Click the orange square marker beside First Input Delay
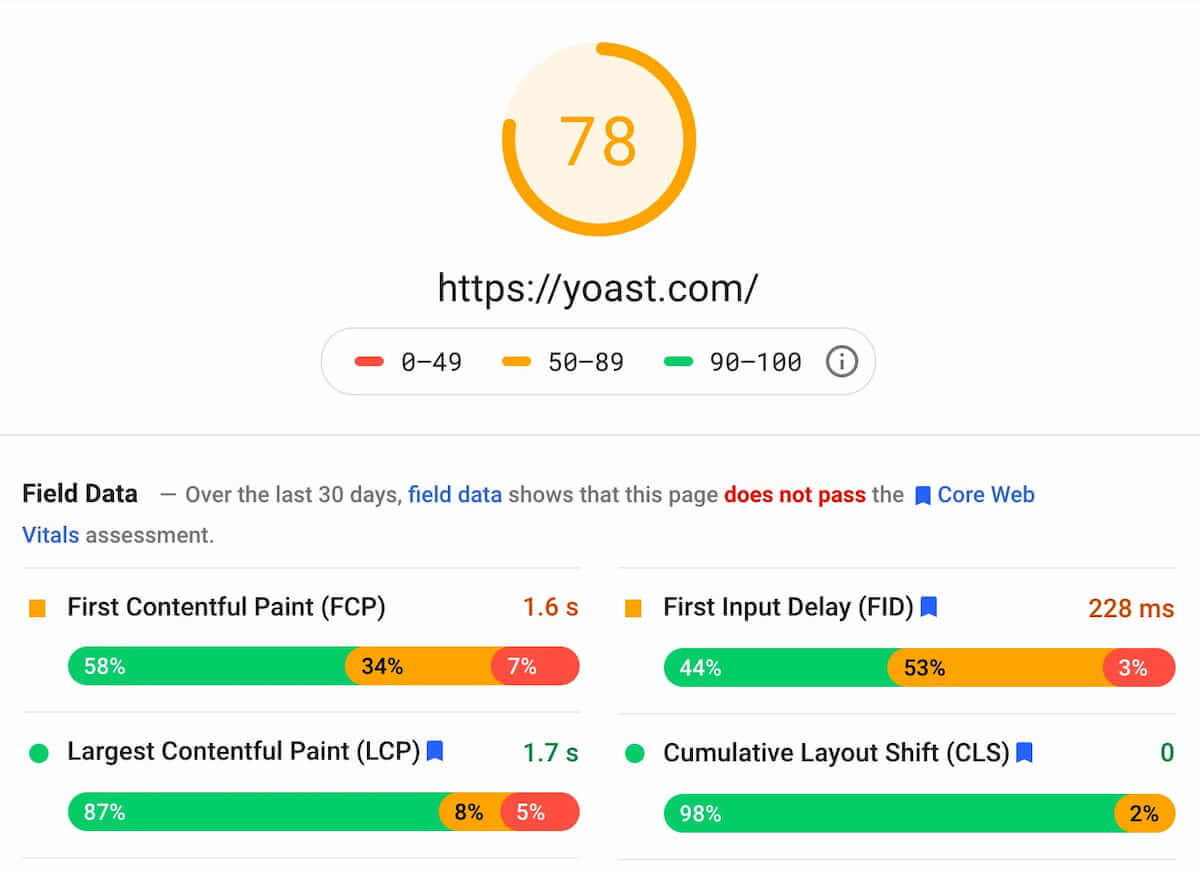This screenshot has height=870, width=1200. [633, 608]
